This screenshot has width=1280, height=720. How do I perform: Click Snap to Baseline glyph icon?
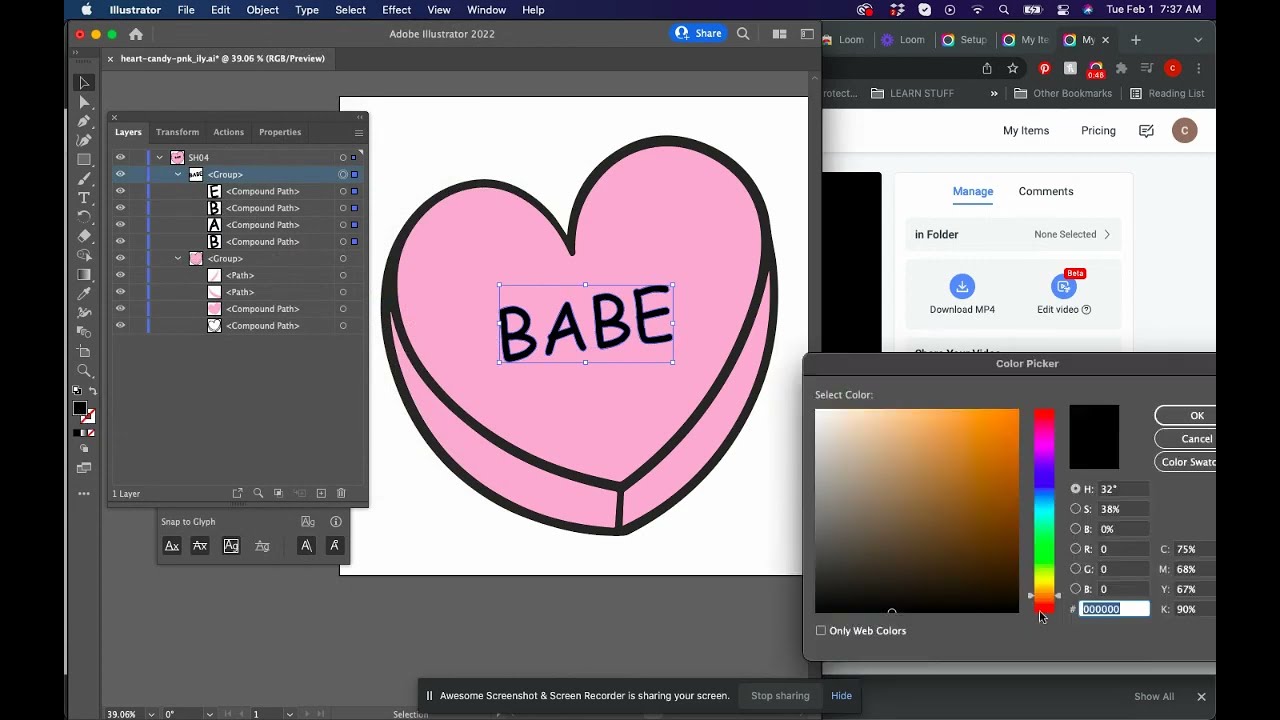tap(172, 545)
